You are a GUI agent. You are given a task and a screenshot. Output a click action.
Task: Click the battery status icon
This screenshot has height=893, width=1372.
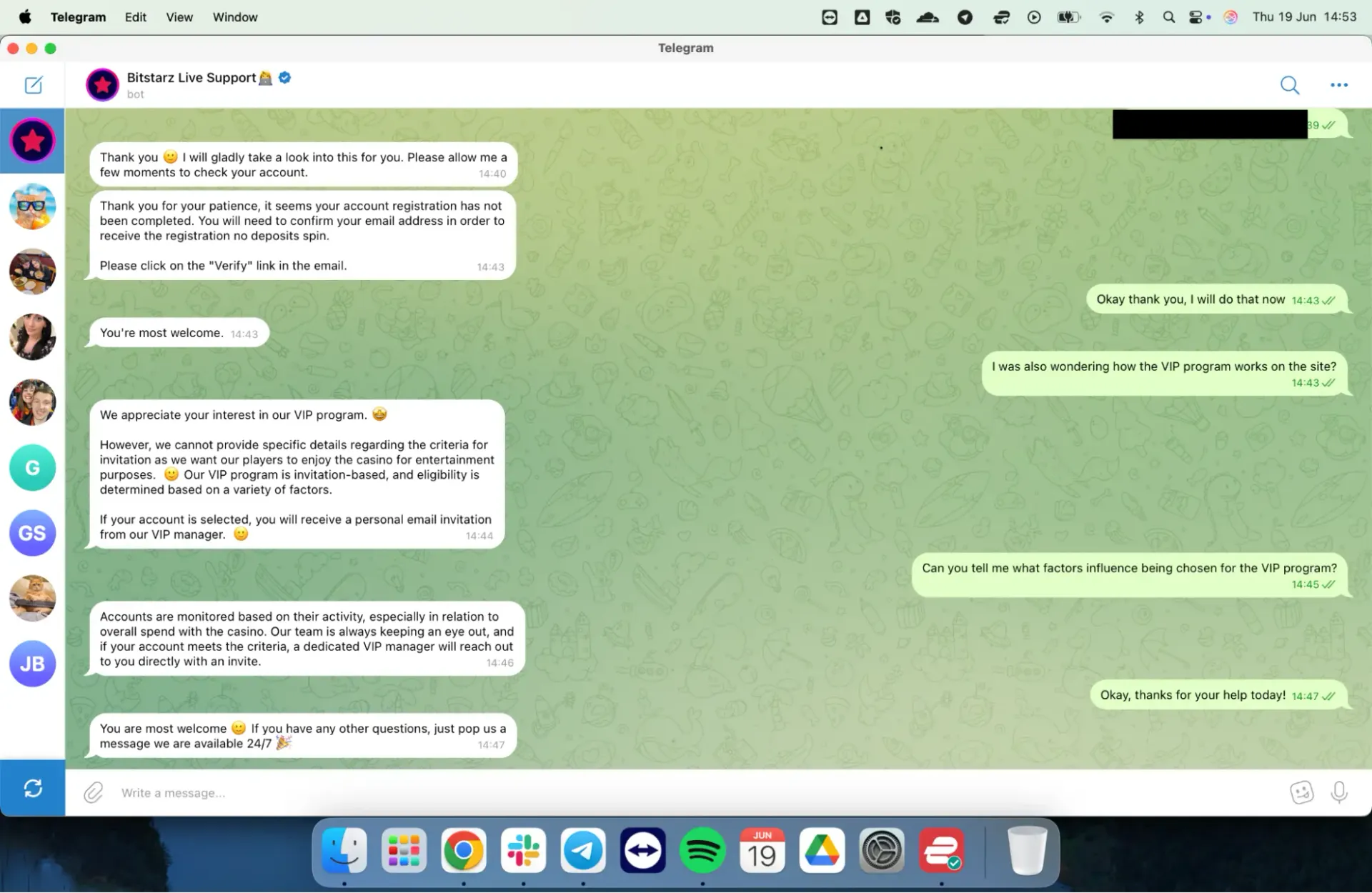click(x=1069, y=17)
